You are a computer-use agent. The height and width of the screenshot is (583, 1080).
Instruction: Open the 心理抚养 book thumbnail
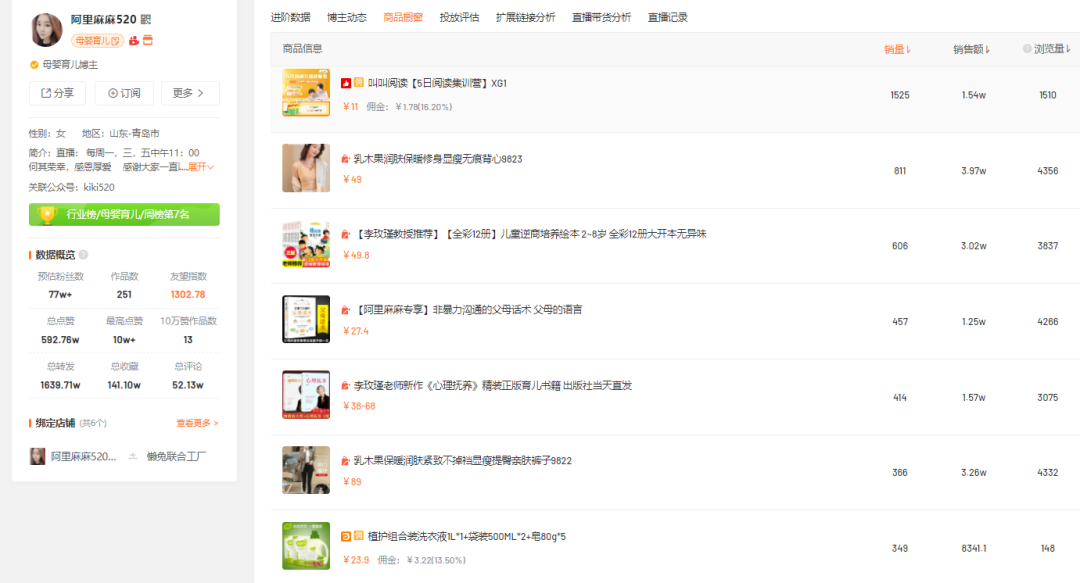click(x=306, y=395)
